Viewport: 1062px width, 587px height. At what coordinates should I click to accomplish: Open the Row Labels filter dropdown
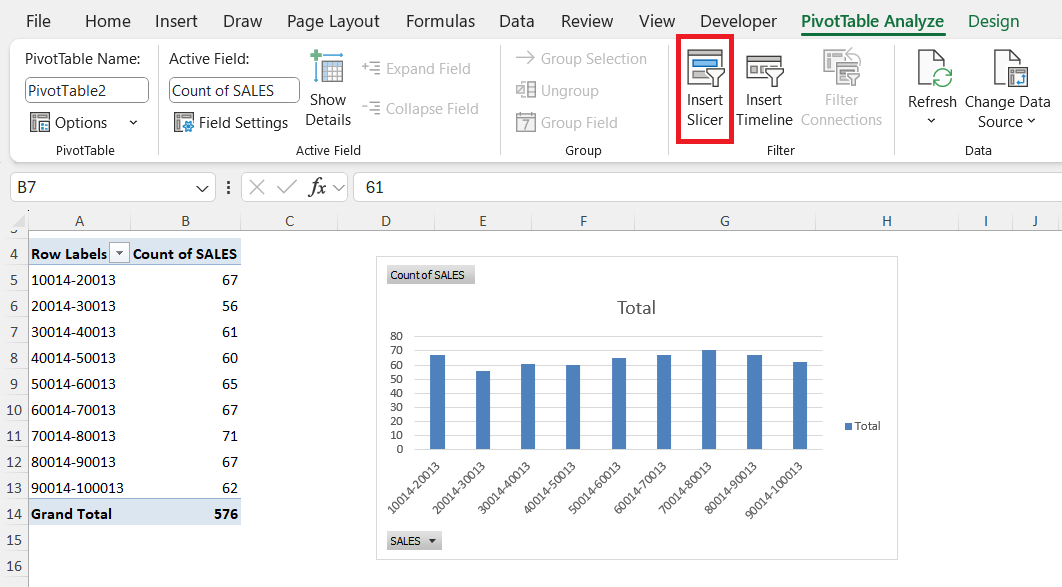pyautogui.click(x=119, y=254)
